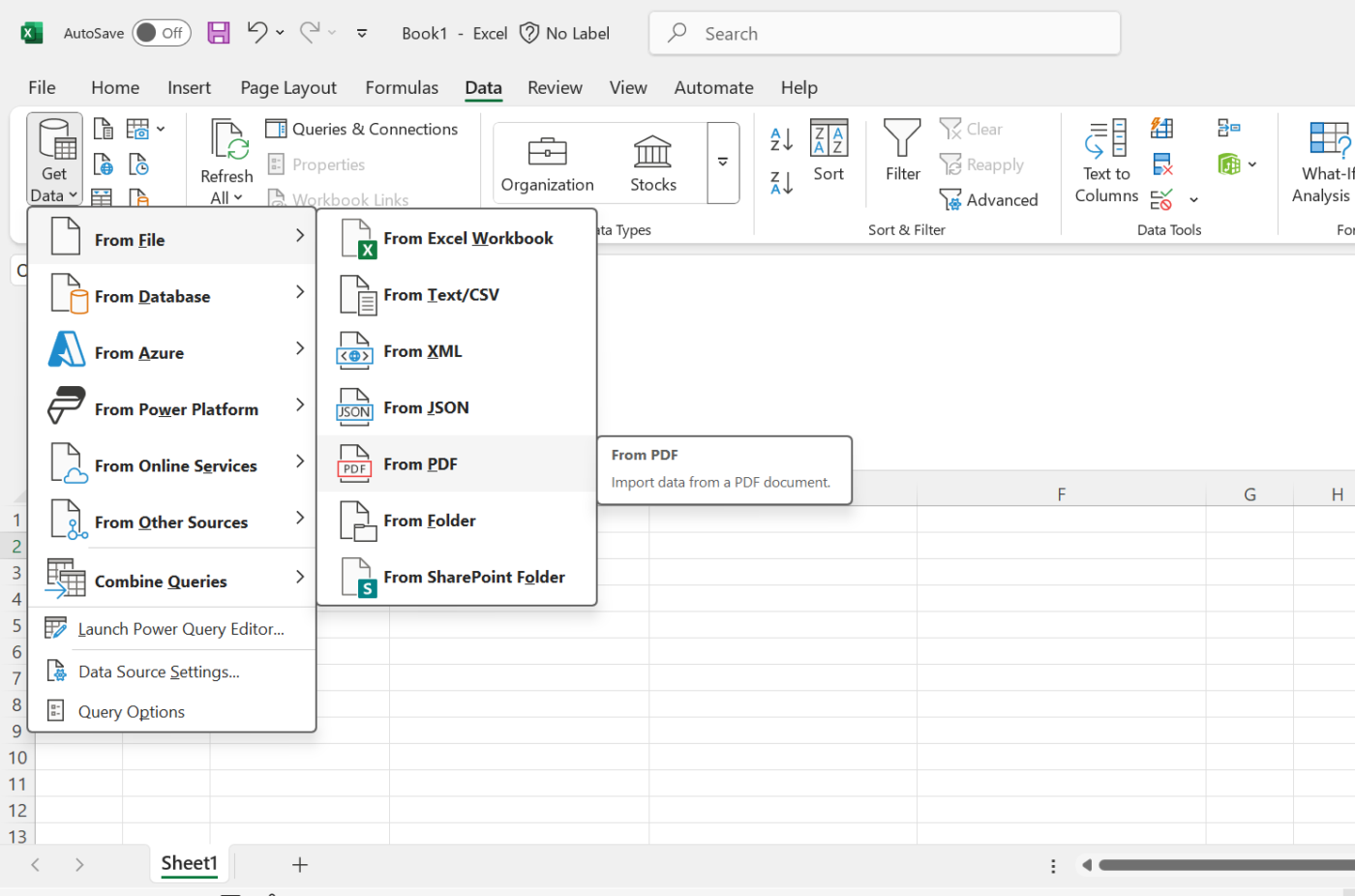This screenshot has width=1355, height=896.
Task: Click the Search input box
Action: pyautogui.click(x=884, y=34)
